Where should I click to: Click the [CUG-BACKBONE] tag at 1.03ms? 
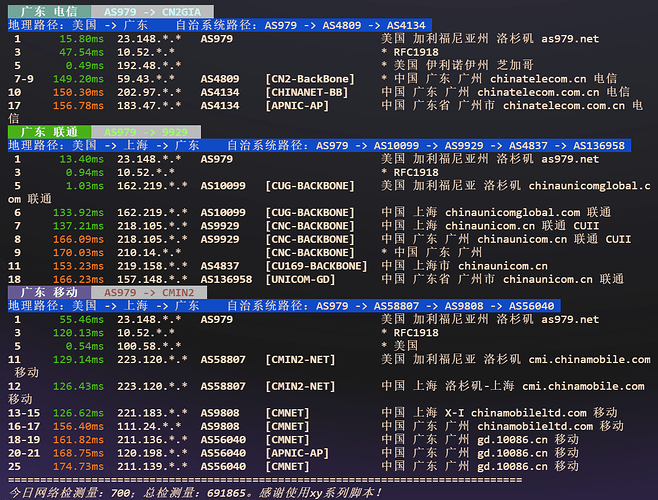tap(310, 186)
